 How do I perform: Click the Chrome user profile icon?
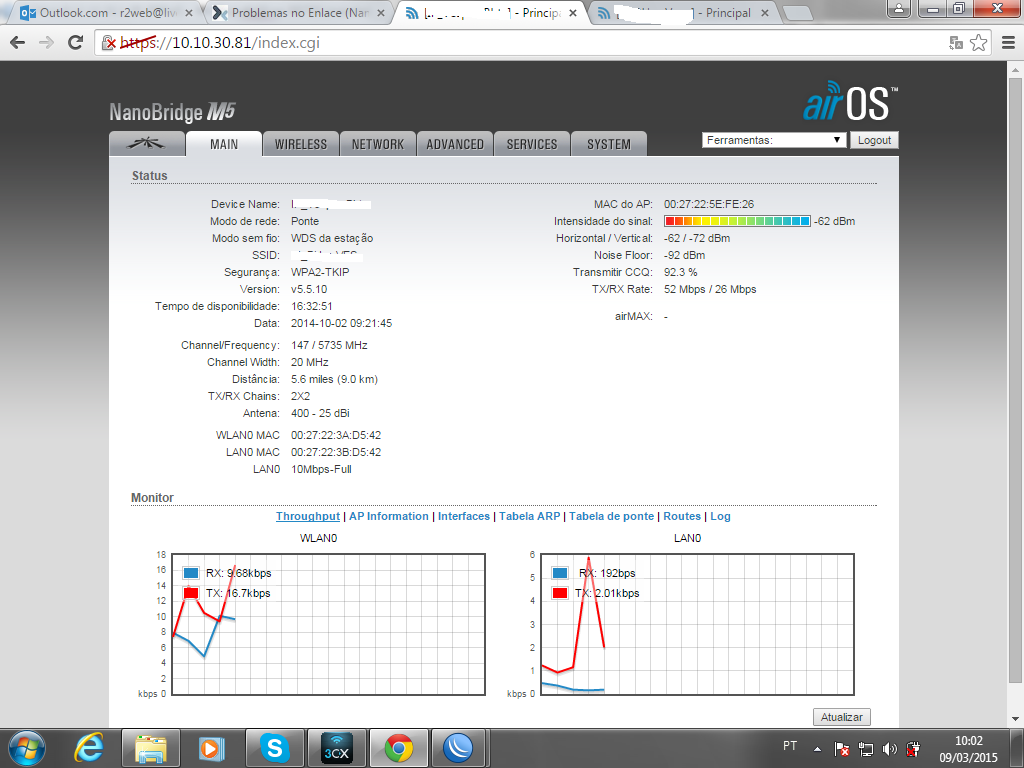[x=899, y=8]
